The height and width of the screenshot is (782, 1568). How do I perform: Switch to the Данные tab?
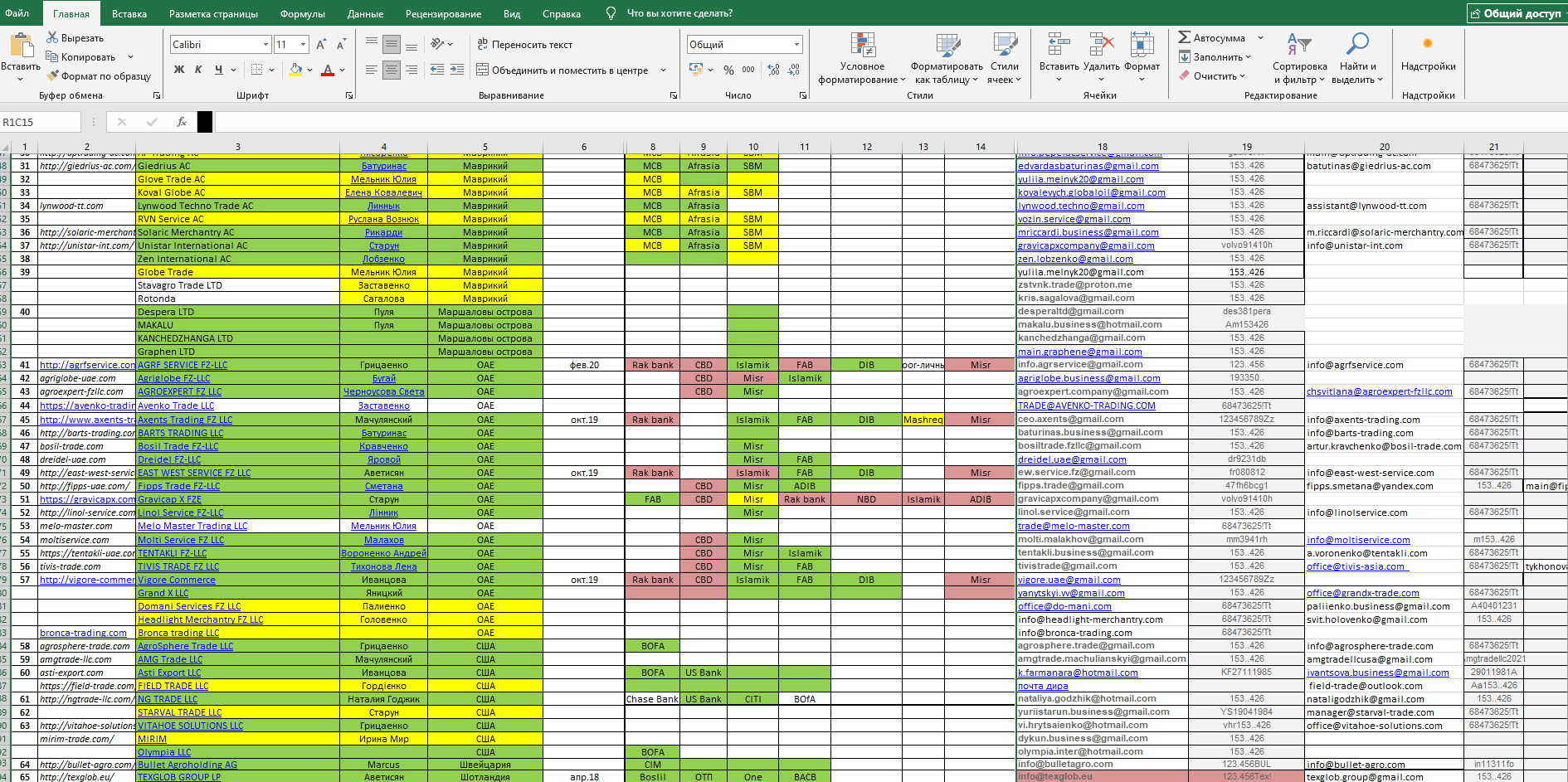pos(365,14)
